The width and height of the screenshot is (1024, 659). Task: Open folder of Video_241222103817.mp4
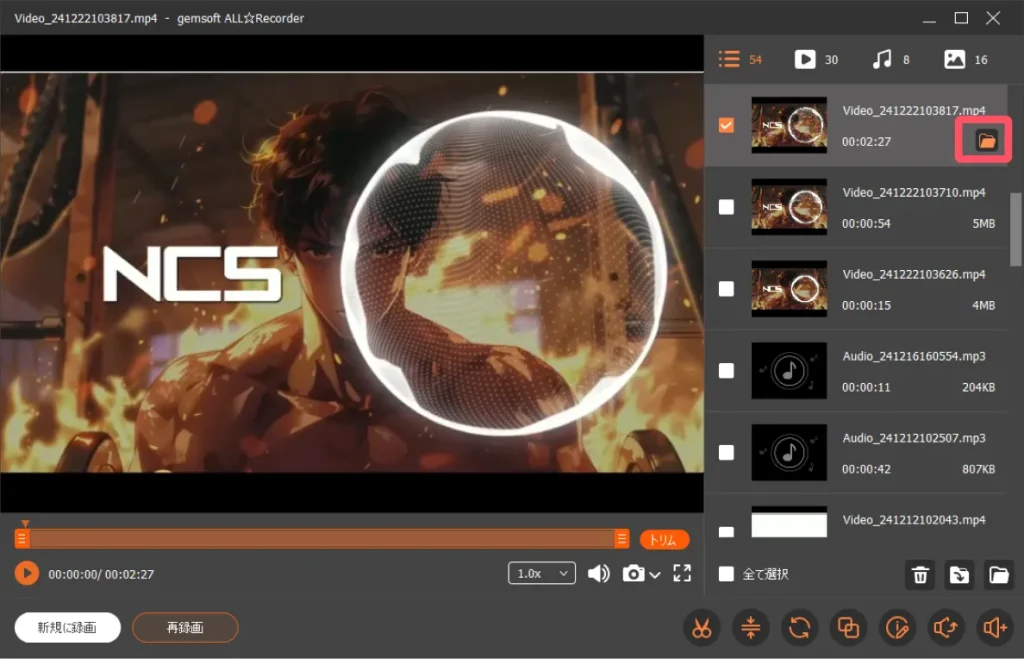pos(987,141)
